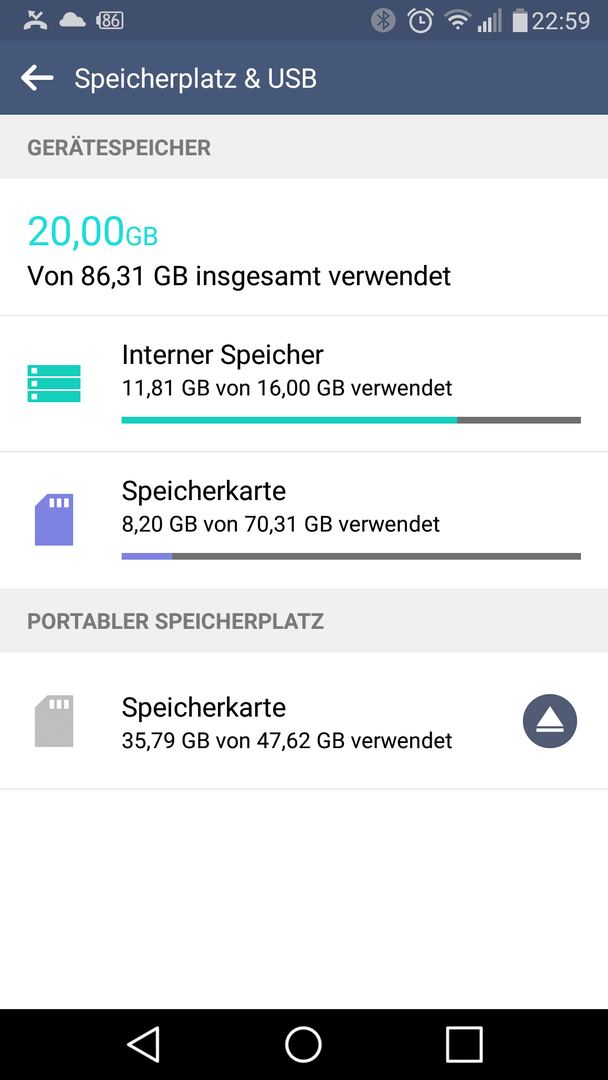Viewport: 608px width, 1080px height.
Task: Tap the purple SD card icon
Action: pyautogui.click(x=54, y=519)
